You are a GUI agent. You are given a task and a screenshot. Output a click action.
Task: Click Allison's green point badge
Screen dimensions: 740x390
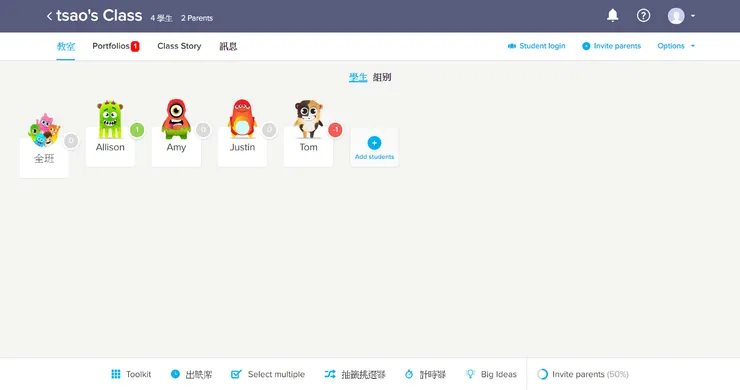pos(137,129)
